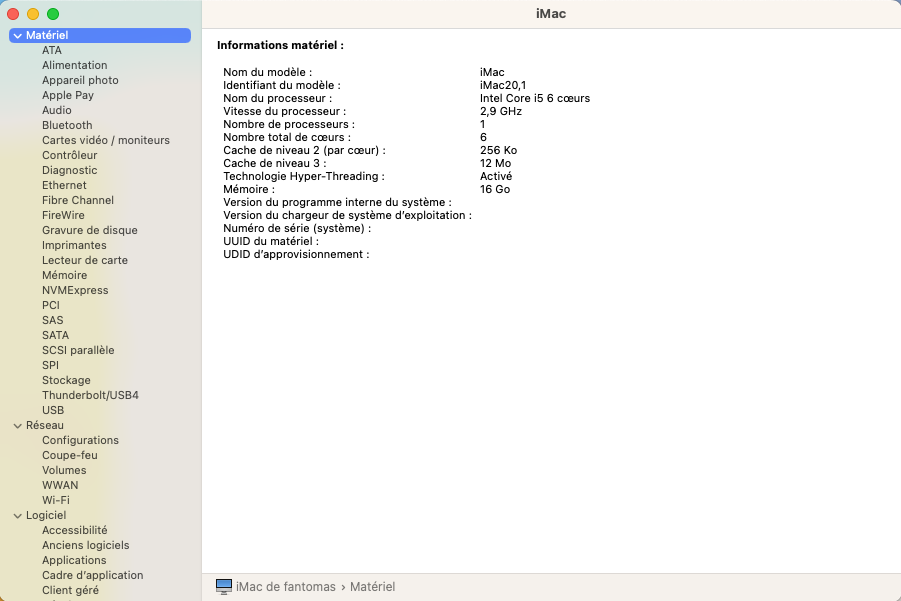Open Volumes under Réseau
The image size is (901, 601).
click(64, 470)
